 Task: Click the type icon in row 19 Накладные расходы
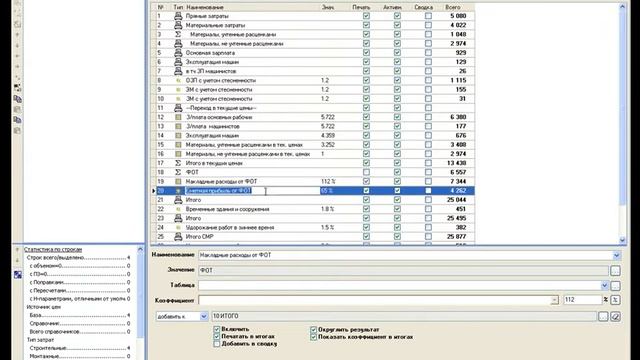point(178,181)
